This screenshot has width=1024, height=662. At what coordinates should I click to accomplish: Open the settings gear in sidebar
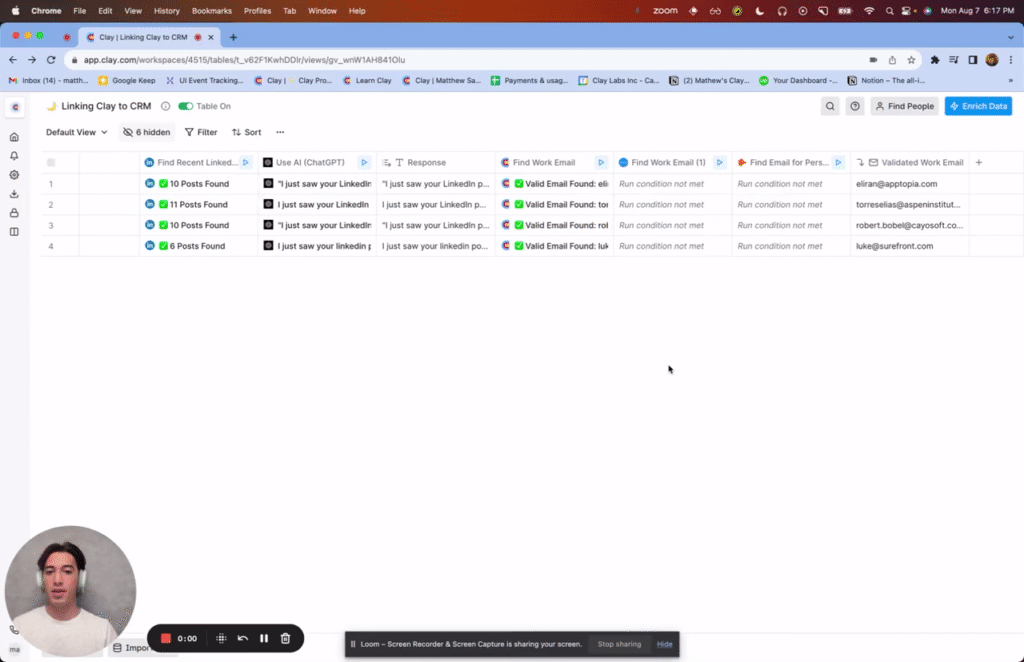(x=14, y=175)
